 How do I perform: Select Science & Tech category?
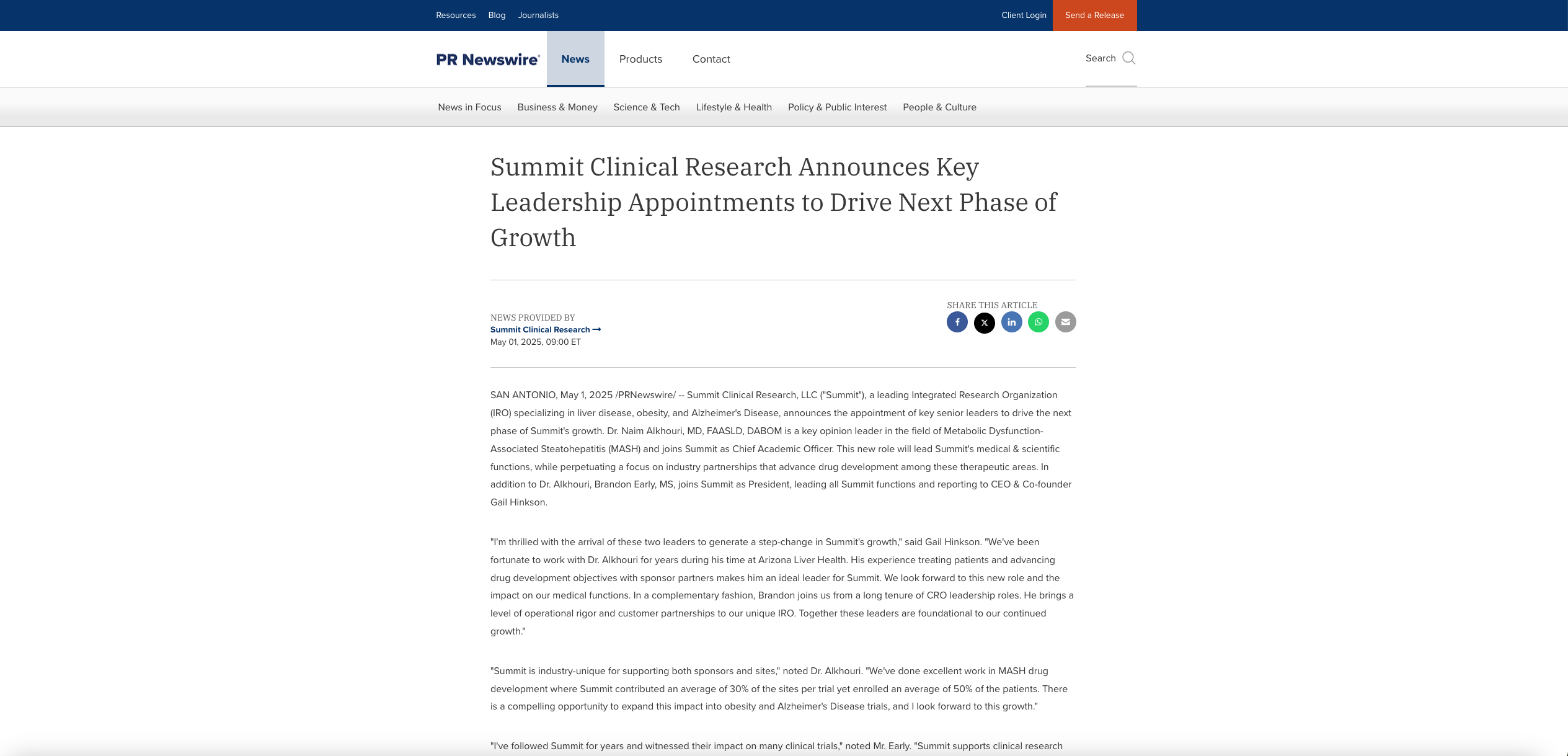coord(647,107)
